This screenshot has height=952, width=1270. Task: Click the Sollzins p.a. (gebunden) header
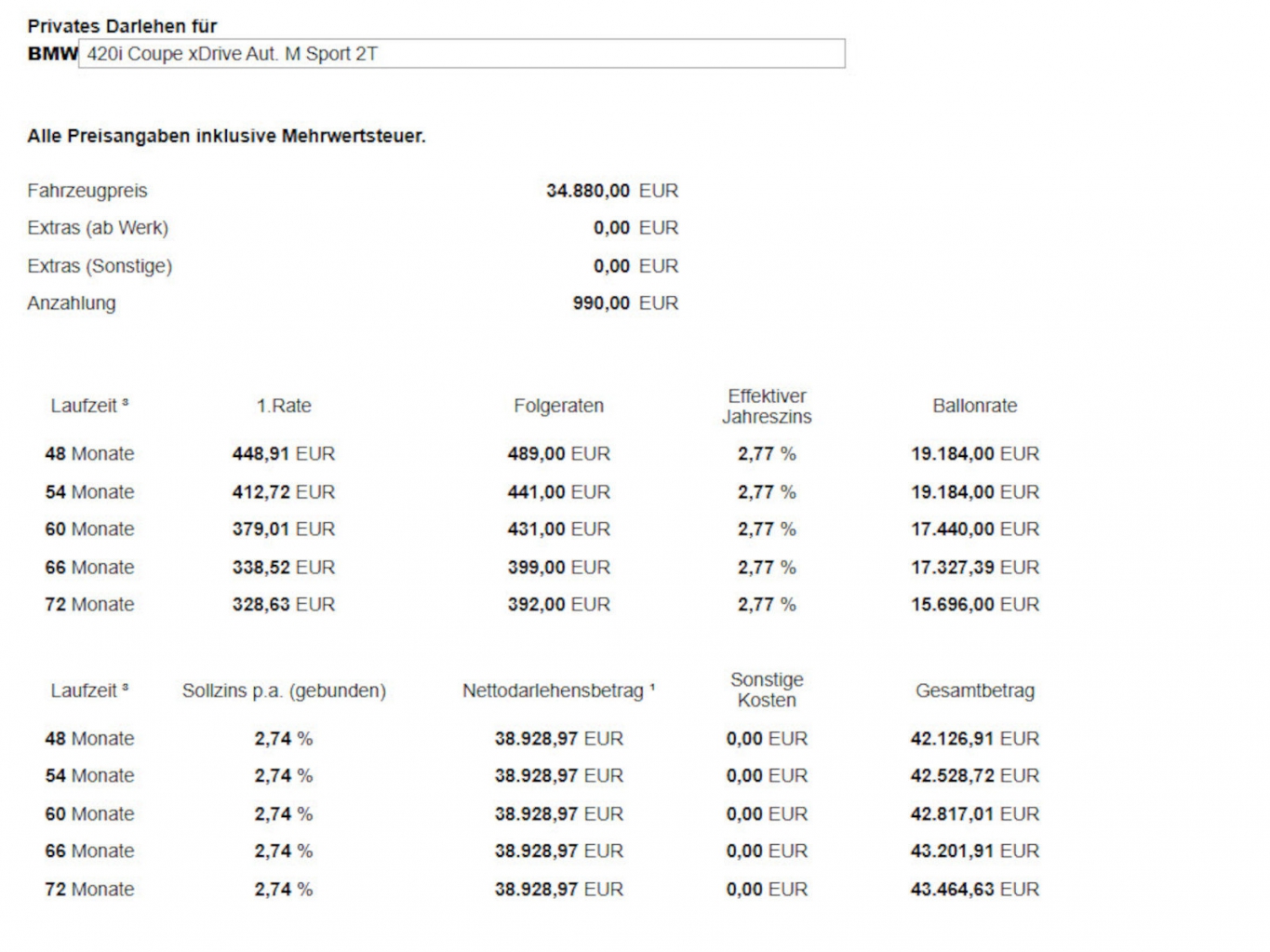[284, 691]
